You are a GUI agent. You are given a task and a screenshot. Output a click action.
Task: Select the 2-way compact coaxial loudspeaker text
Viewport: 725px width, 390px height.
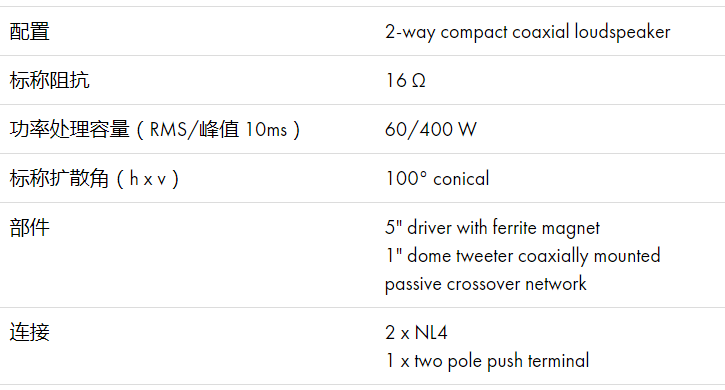[528, 32]
